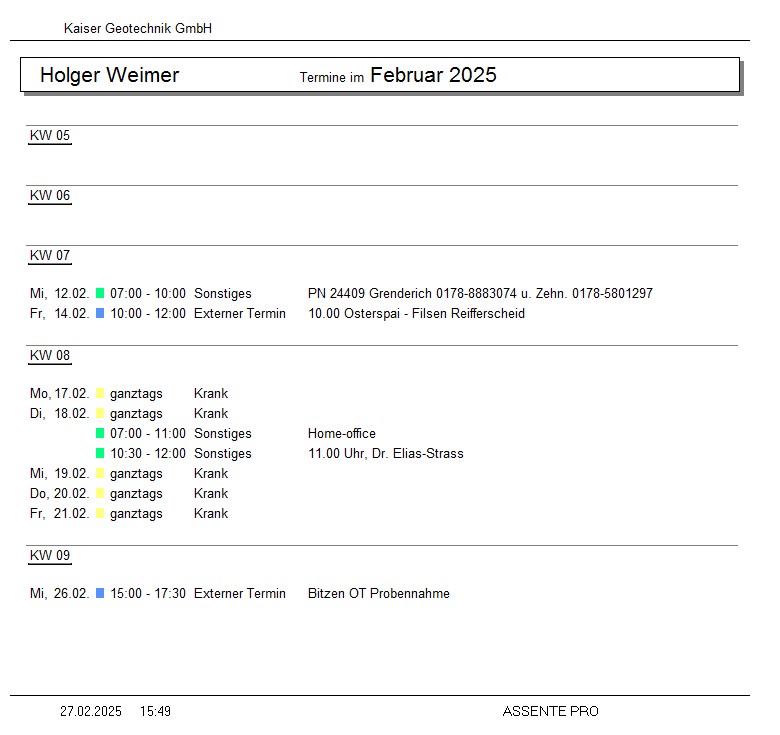Open the Osterspai - Filsen Reifferscheid appointment
Viewport: 780px width, 735px height.
pos(416,314)
